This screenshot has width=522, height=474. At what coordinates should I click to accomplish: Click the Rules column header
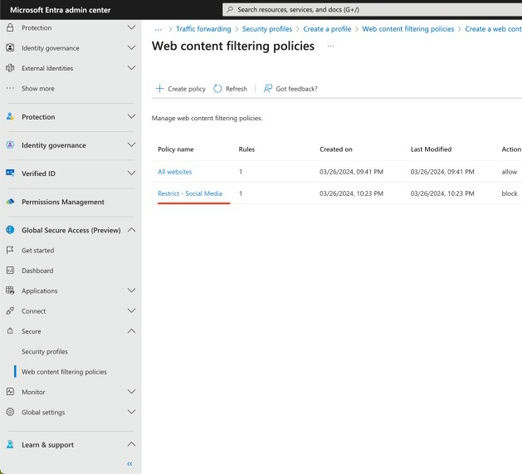tap(247, 149)
